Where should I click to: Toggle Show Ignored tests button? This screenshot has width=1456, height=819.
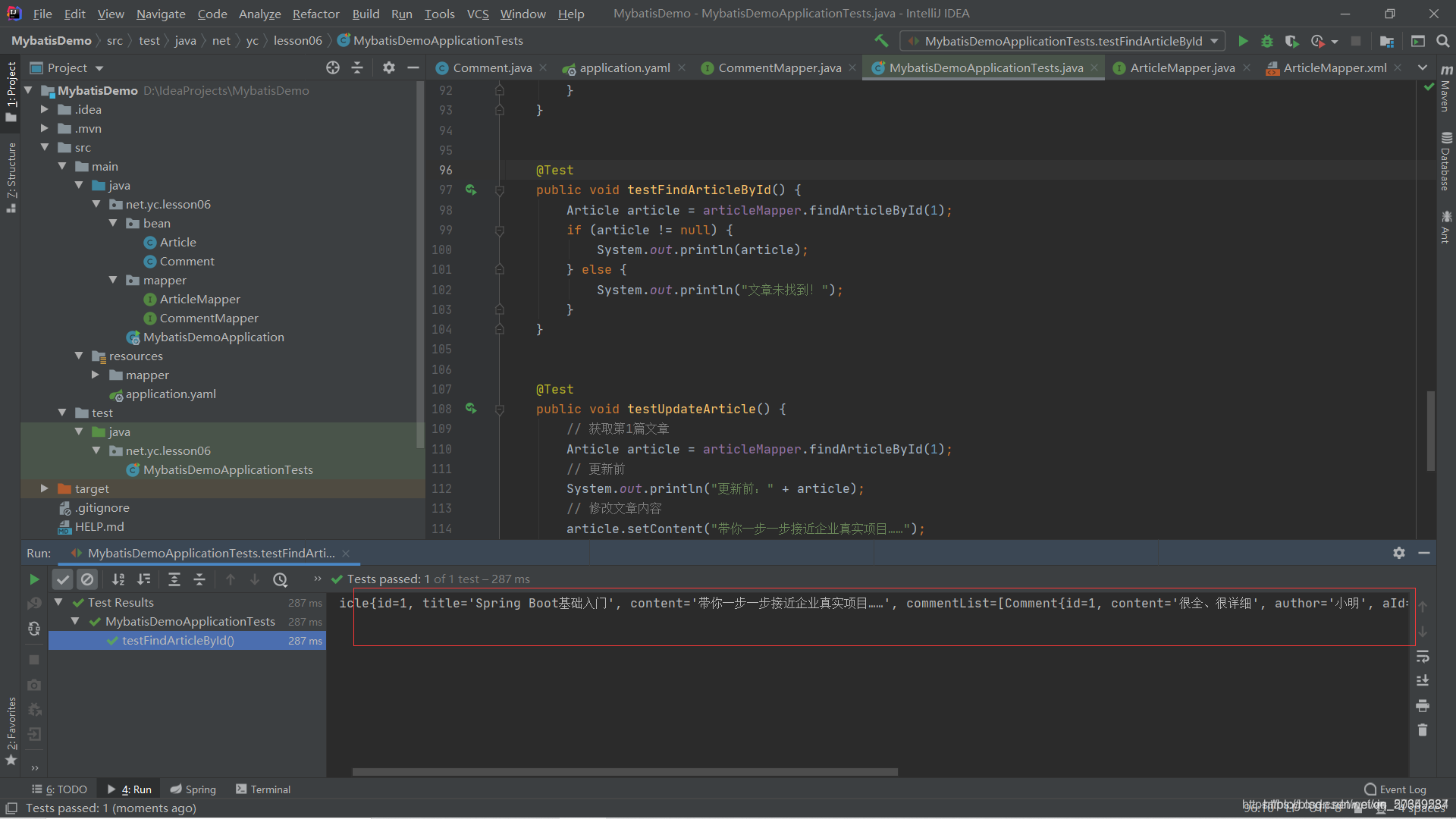[88, 579]
